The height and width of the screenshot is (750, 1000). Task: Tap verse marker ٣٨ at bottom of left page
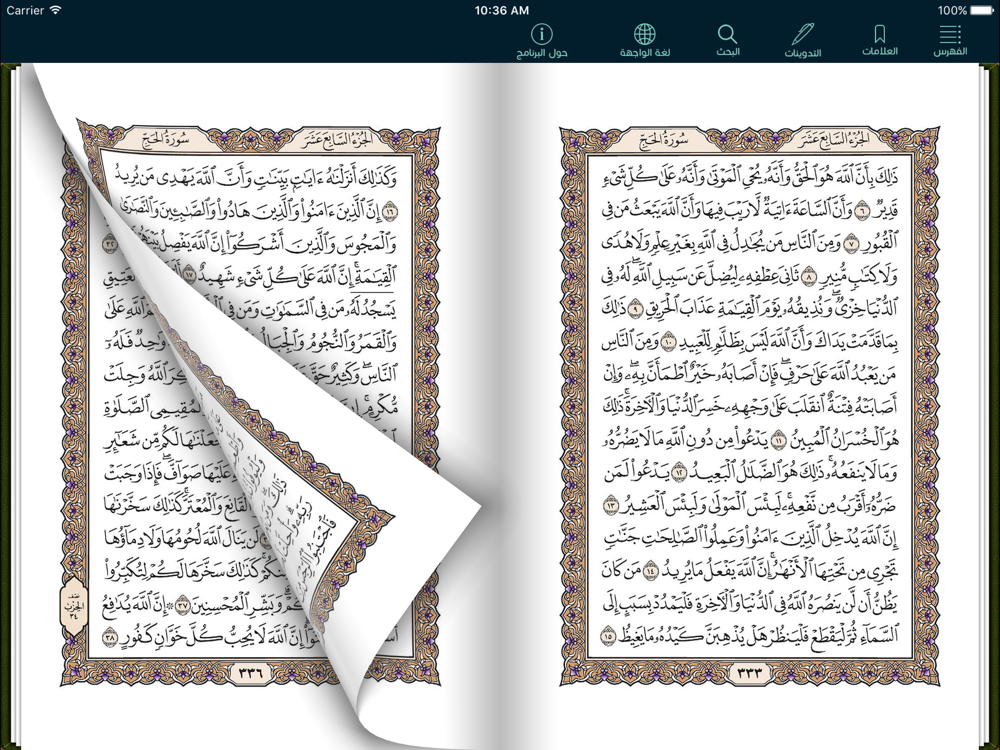click(x=110, y=636)
